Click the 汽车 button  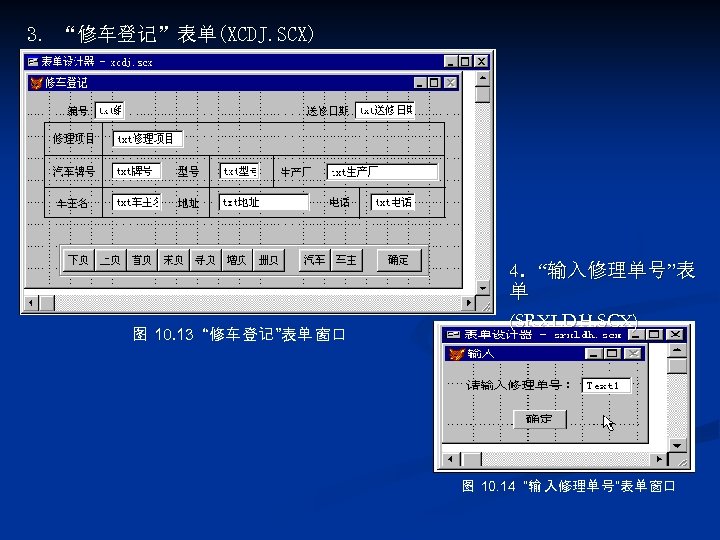[315, 260]
